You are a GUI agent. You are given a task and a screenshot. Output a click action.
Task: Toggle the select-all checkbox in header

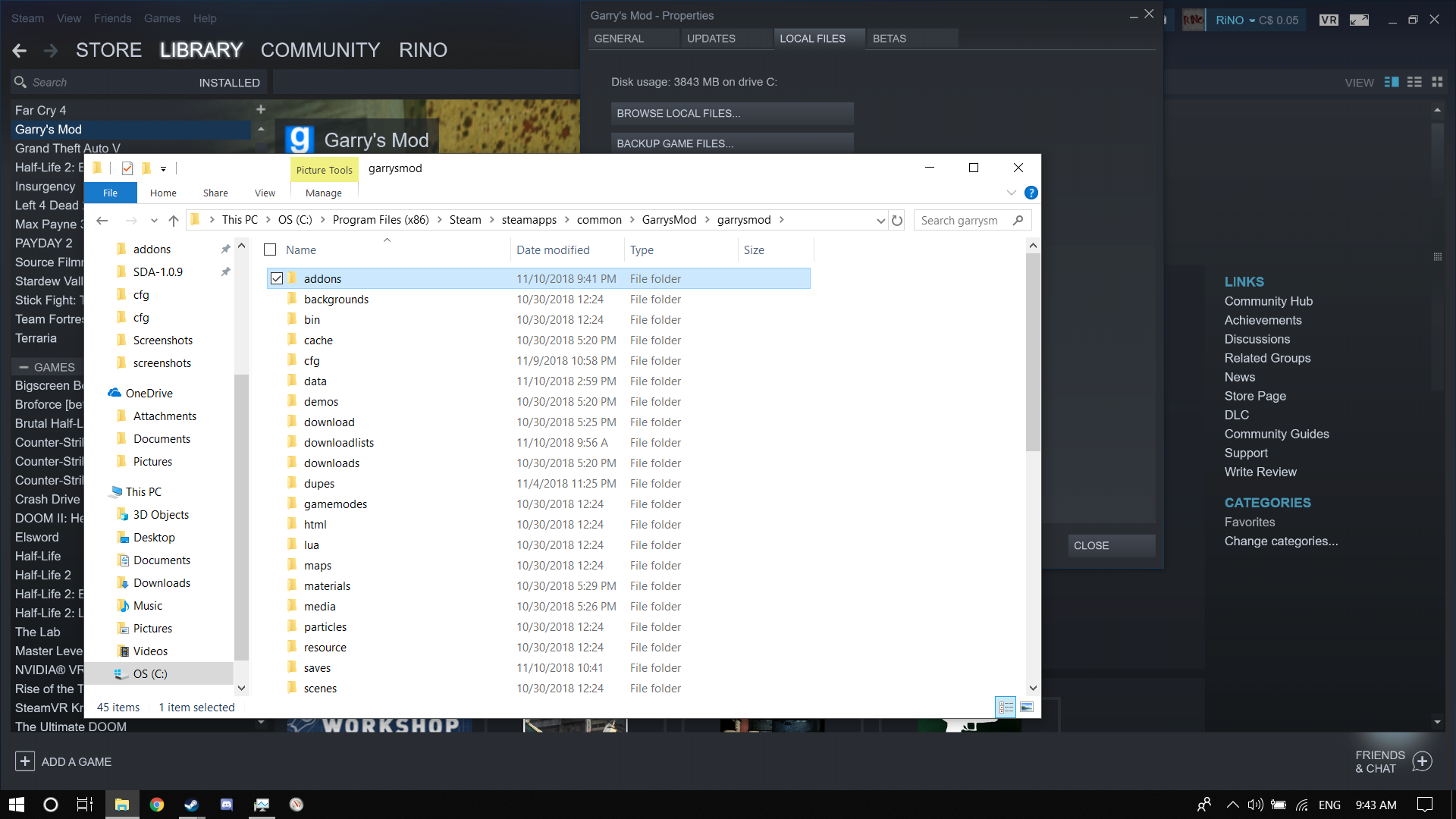(x=270, y=249)
